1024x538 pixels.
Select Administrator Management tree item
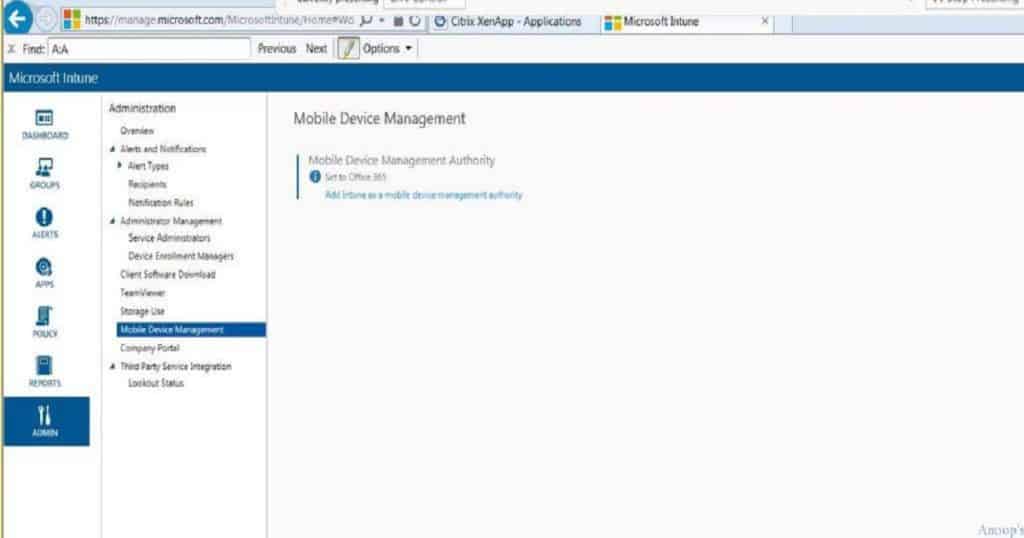171,221
